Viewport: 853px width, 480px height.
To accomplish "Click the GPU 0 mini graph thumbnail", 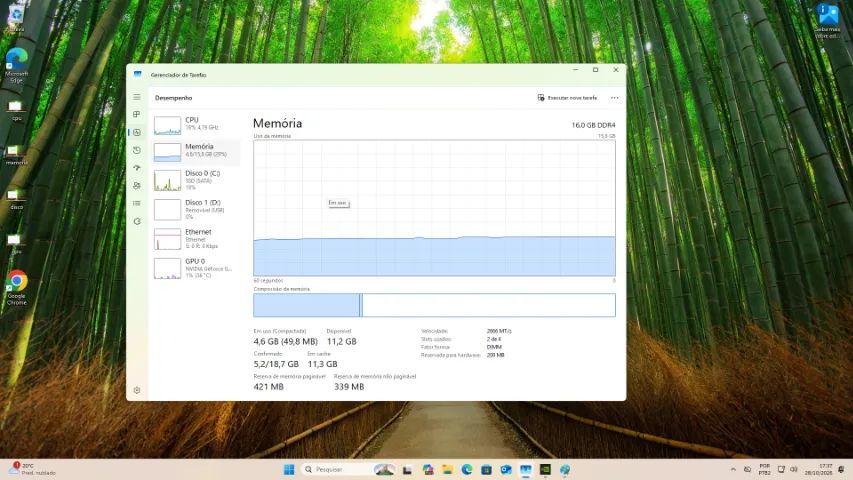I will tap(167, 268).
